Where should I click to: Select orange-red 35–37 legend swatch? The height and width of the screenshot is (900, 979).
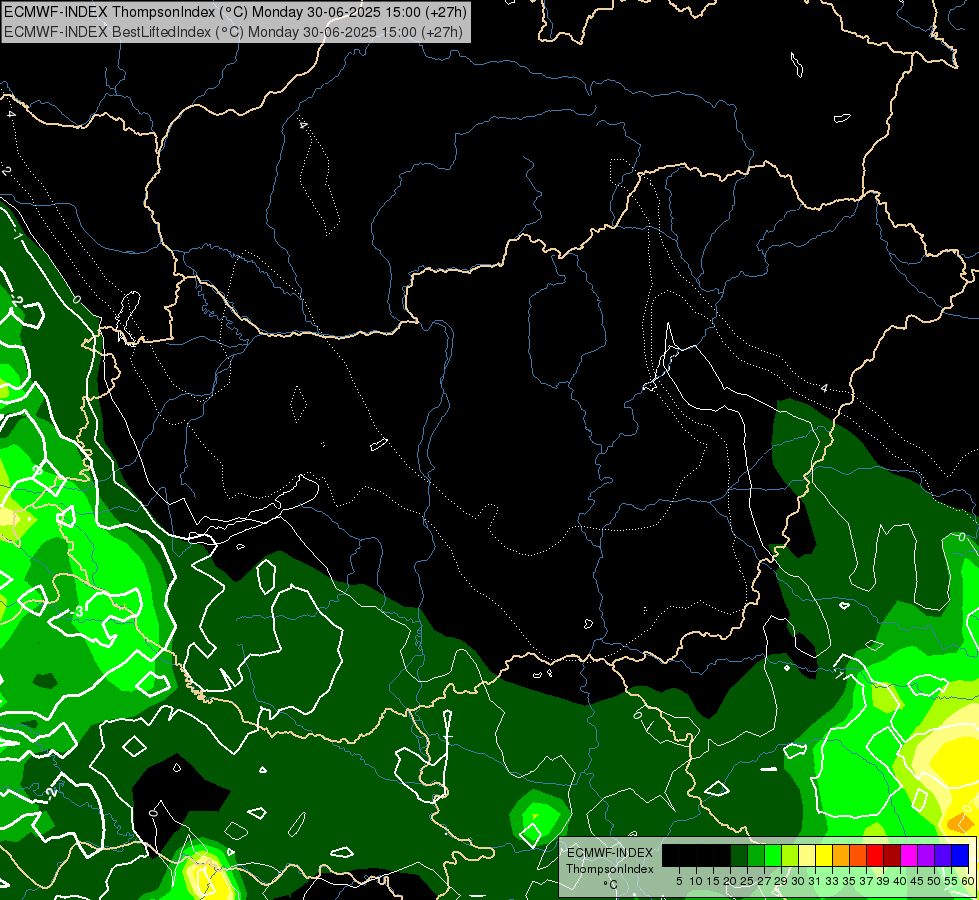858,855
